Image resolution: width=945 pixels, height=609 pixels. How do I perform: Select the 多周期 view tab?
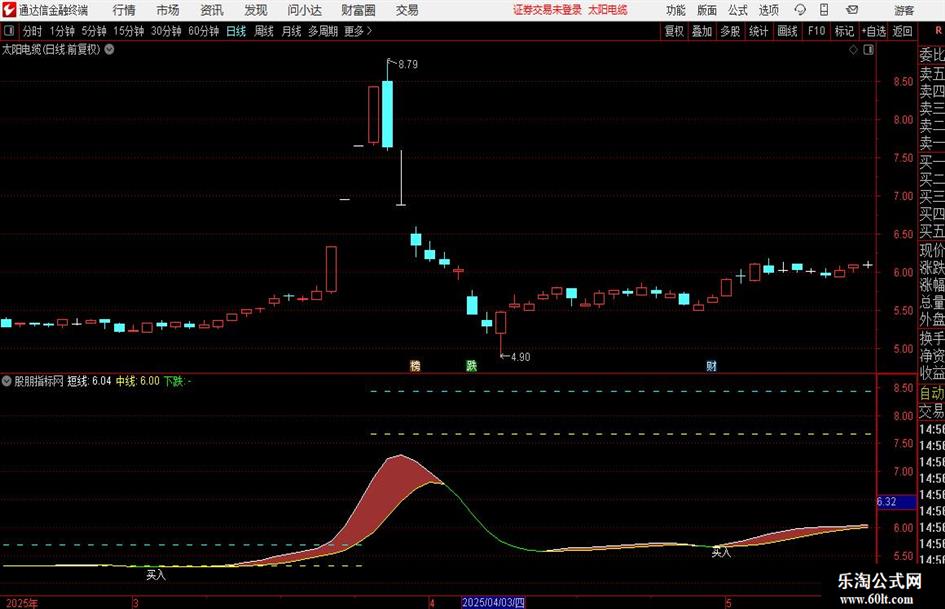323,31
